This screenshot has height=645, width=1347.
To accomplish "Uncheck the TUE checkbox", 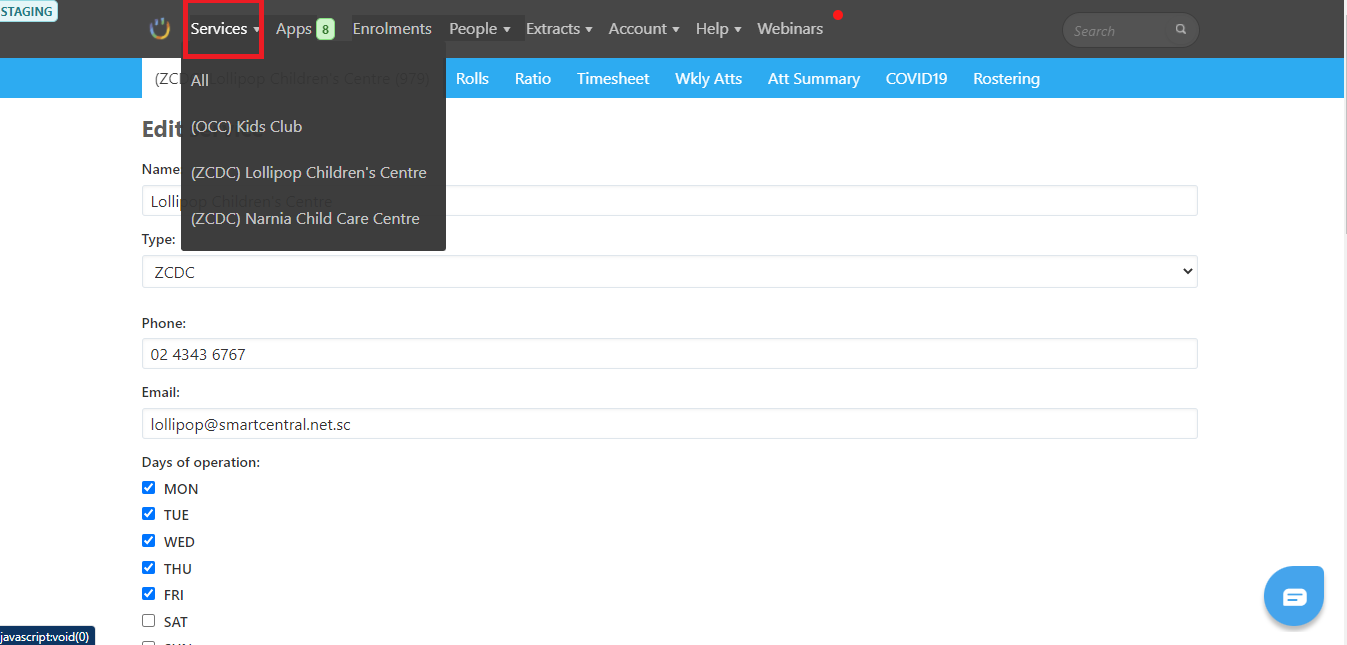I will pos(149,514).
